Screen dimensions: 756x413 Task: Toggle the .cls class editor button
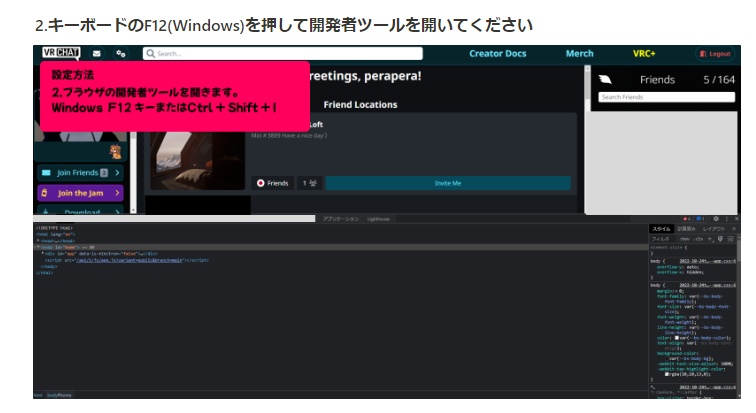click(698, 239)
